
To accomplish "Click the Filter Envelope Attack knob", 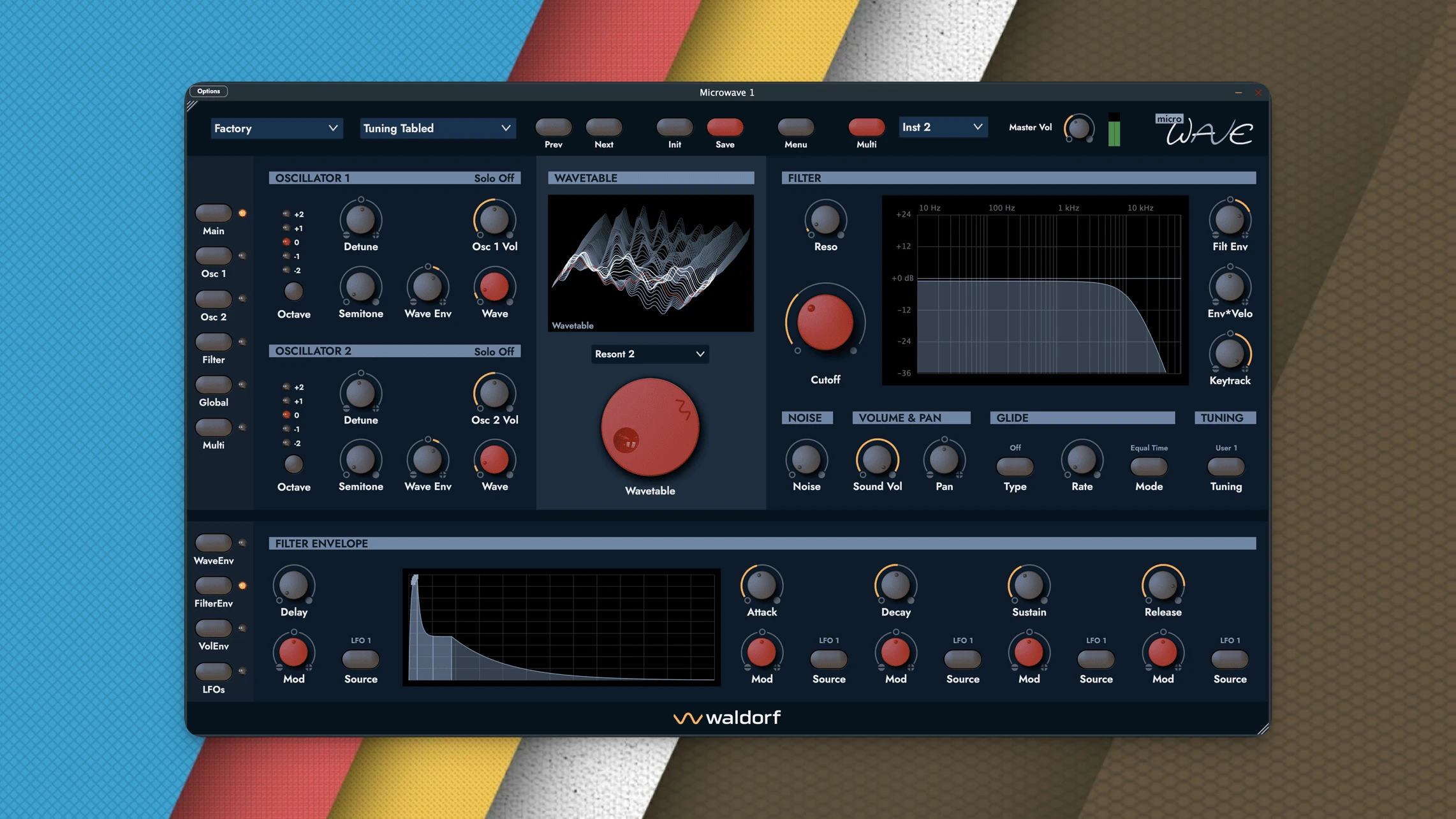I will tap(761, 586).
